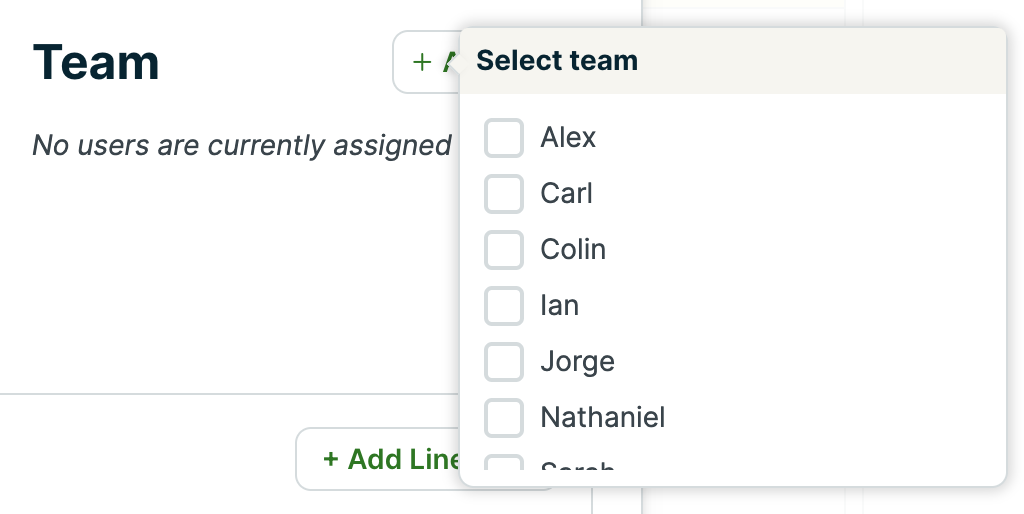
Task: Check the partially visible Sarah checkbox
Action: pyautogui.click(x=504, y=464)
